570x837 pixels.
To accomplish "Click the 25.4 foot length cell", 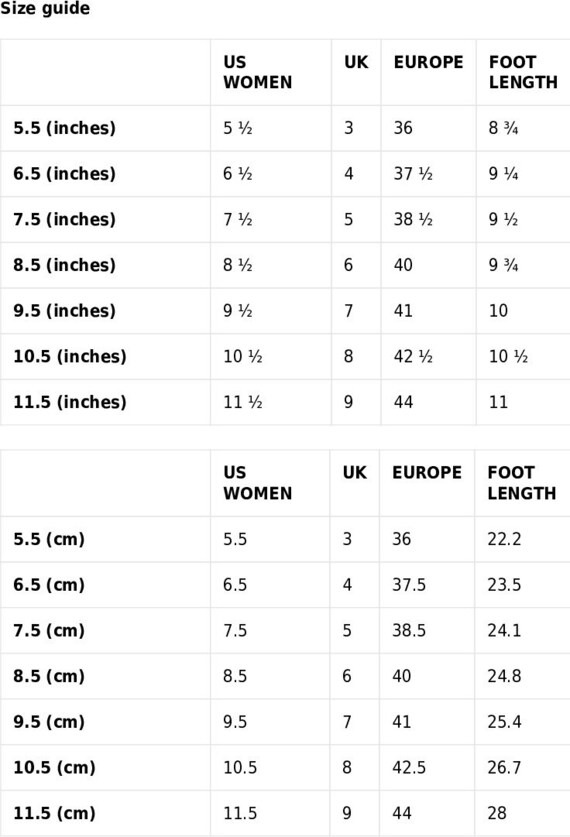I will 504,722.
